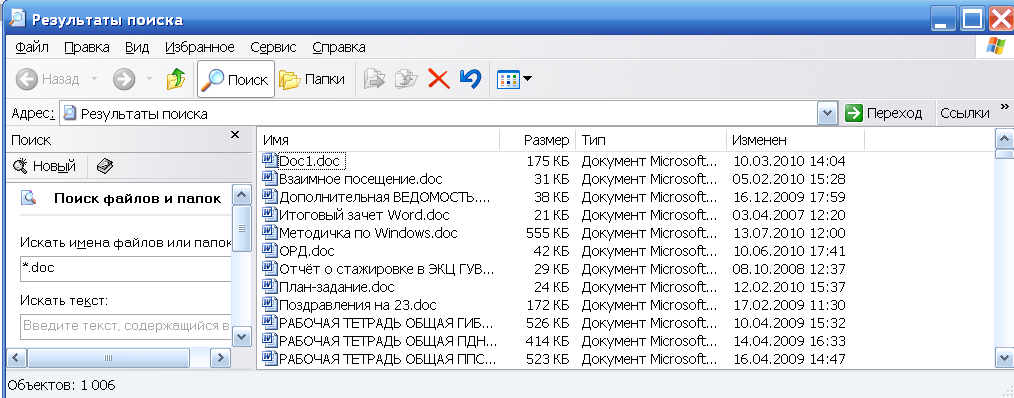Click search pane horizontal scroll right arrow
Screen dimensions: 1014x398
(x=221, y=357)
